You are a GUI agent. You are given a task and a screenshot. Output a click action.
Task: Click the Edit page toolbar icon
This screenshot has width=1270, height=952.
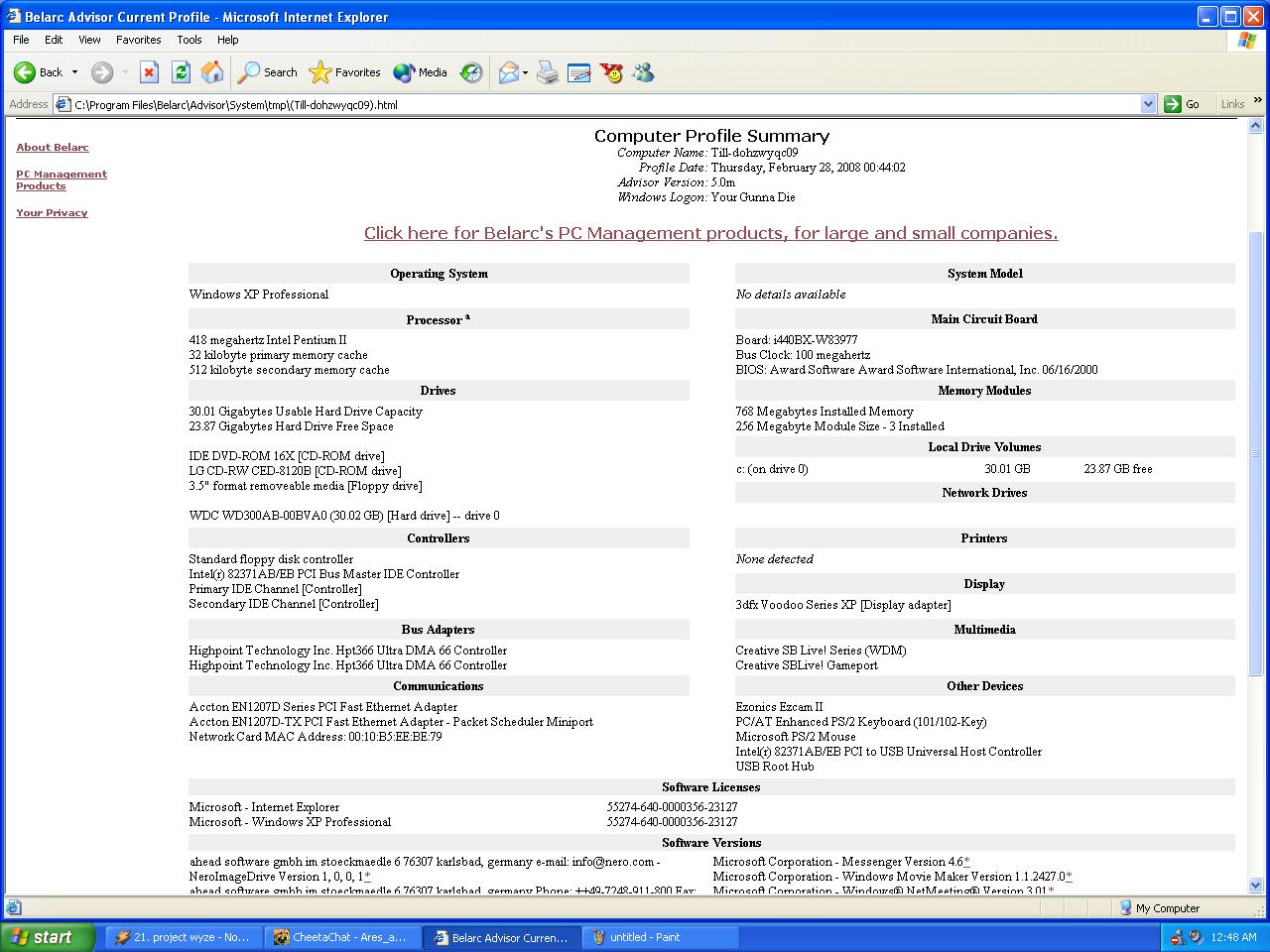[x=579, y=72]
